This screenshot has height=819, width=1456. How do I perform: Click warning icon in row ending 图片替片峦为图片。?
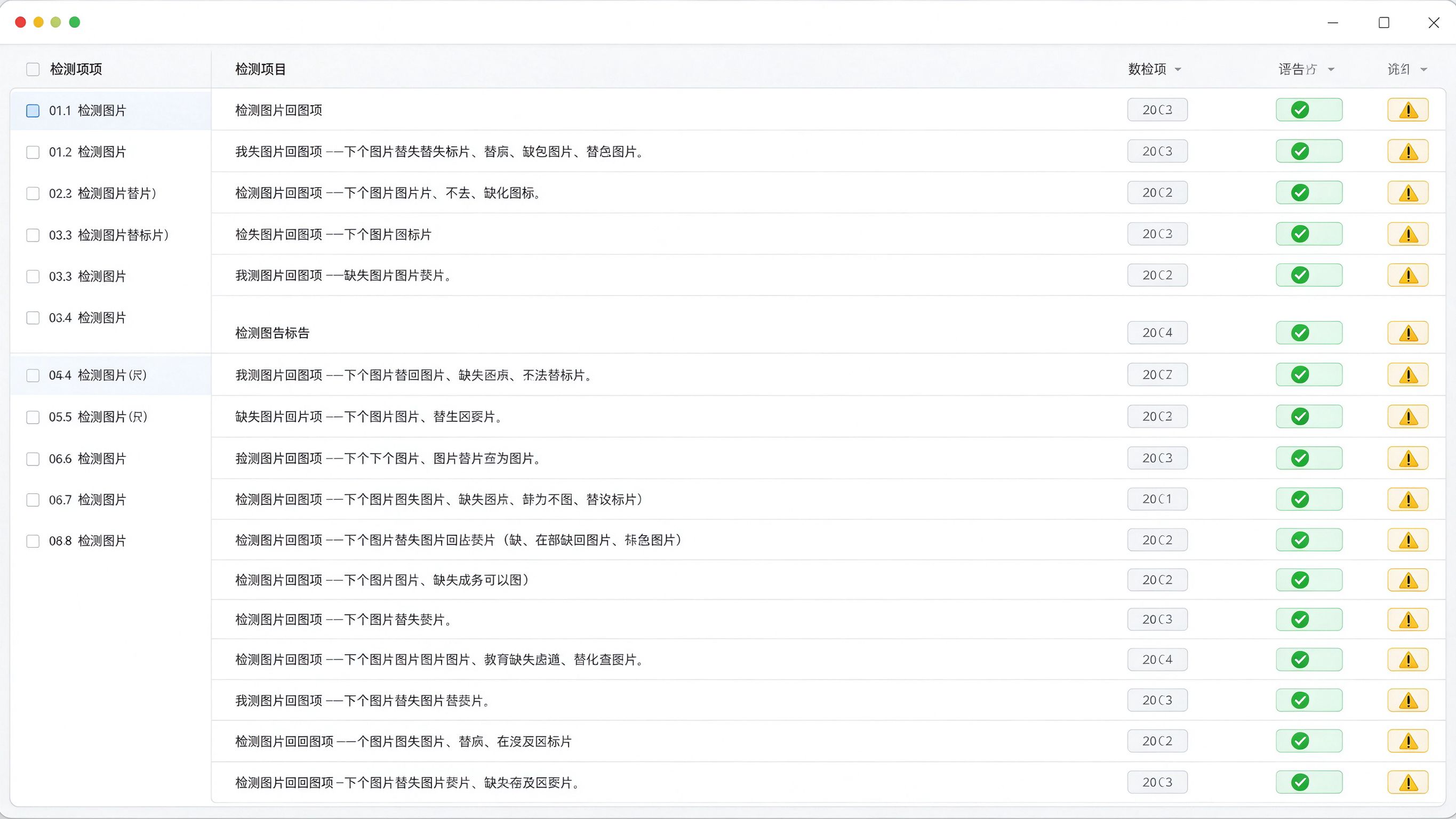tap(1408, 459)
